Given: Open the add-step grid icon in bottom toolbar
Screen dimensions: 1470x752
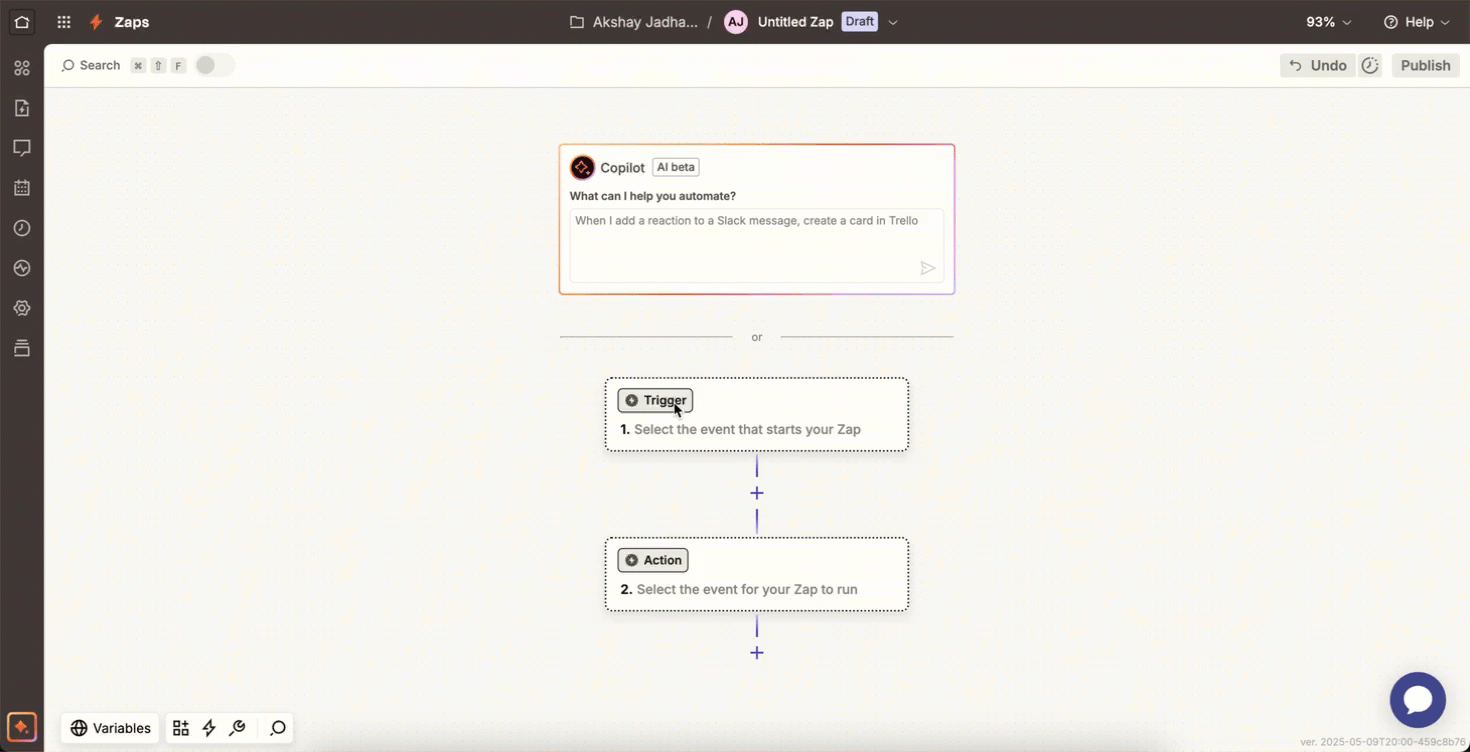Looking at the screenshot, I should [181, 728].
